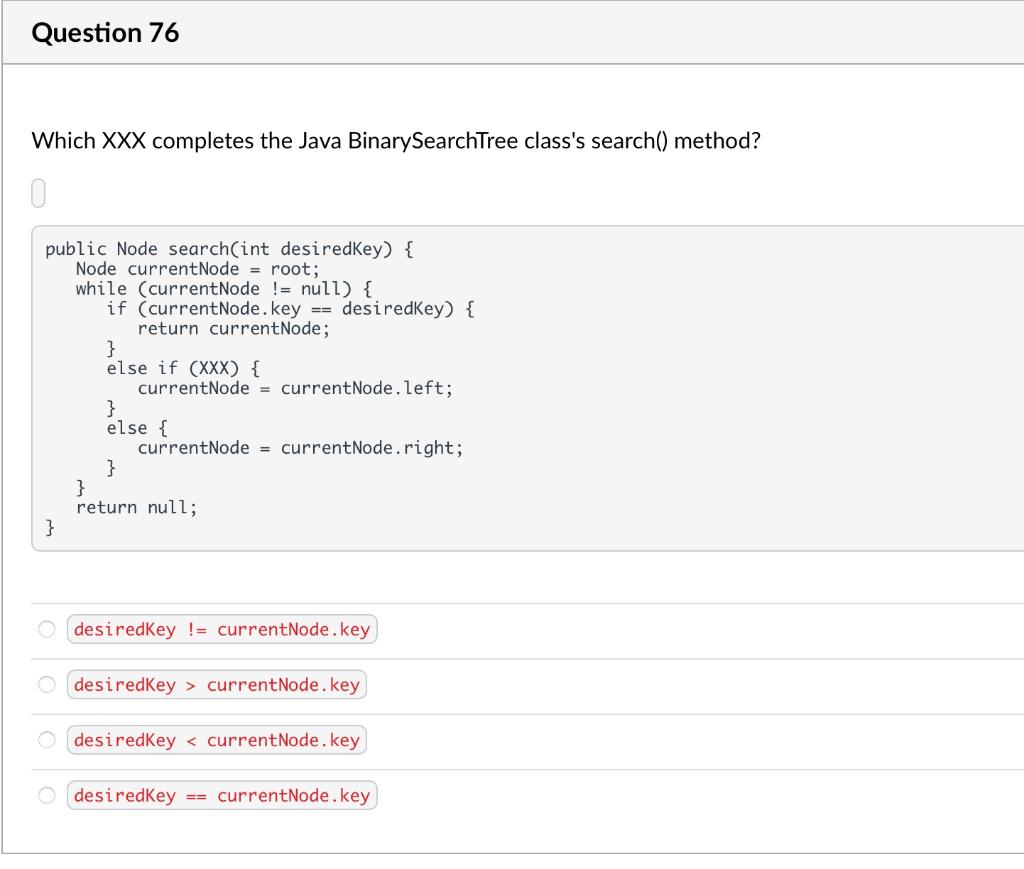
Task: Select the radio button for desiredKey == currentNode.key
Action: [46, 795]
